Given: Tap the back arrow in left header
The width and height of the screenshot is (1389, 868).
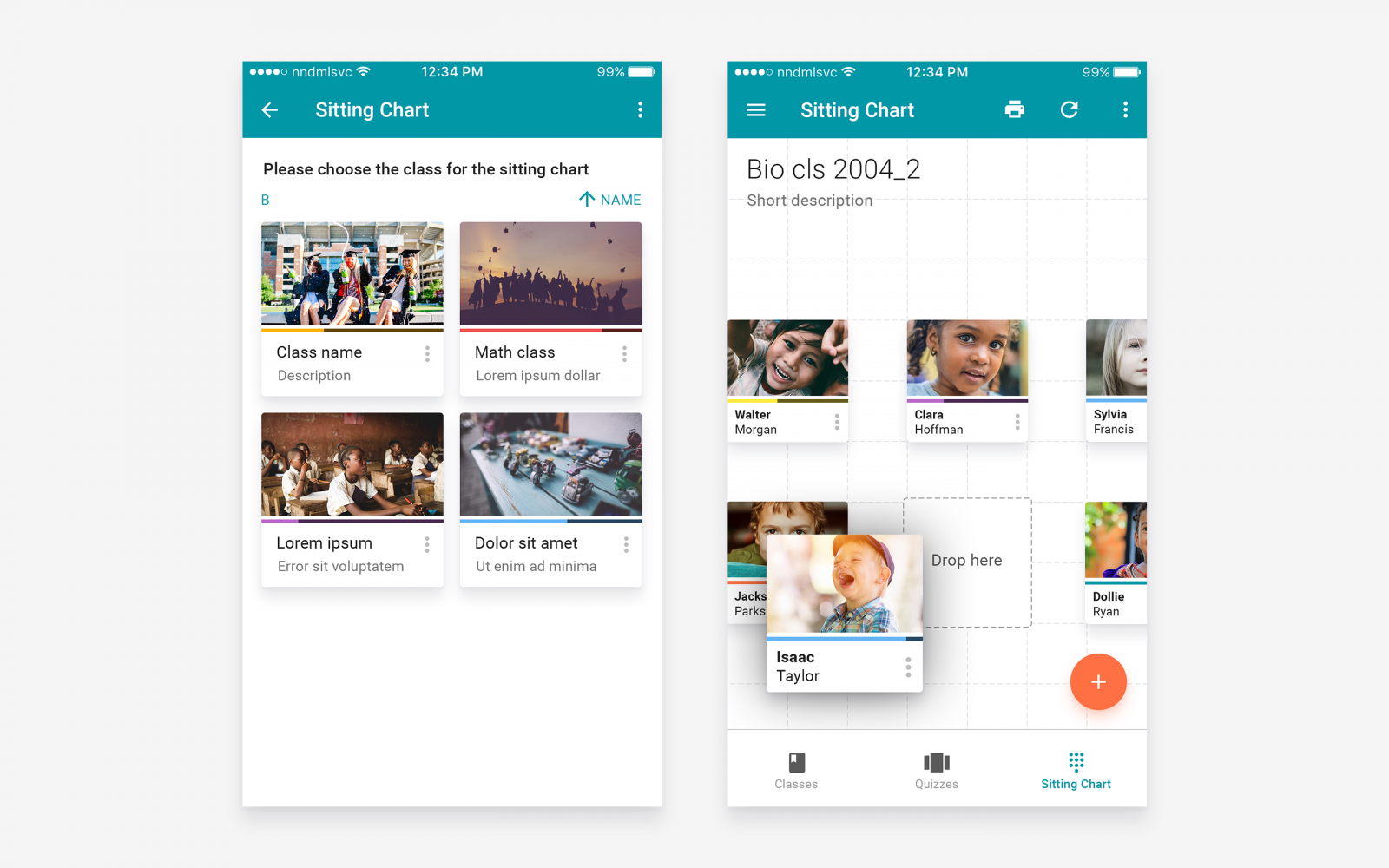Looking at the screenshot, I should pos(270,110).
